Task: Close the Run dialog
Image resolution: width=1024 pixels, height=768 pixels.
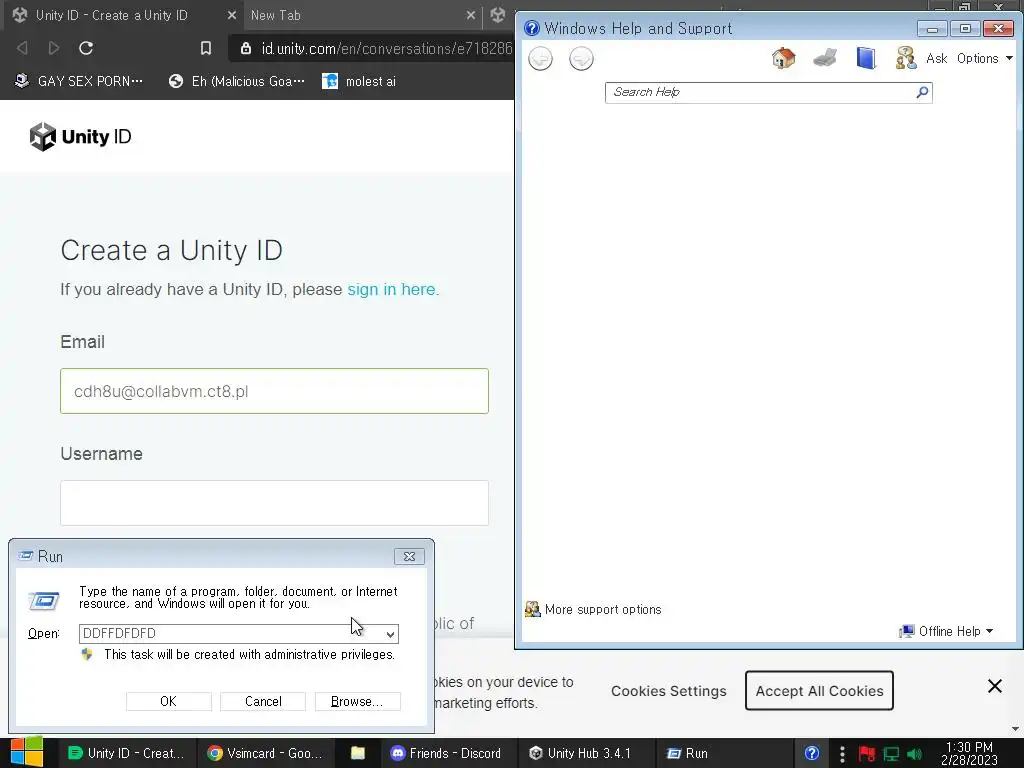Action: click(409, 556)
